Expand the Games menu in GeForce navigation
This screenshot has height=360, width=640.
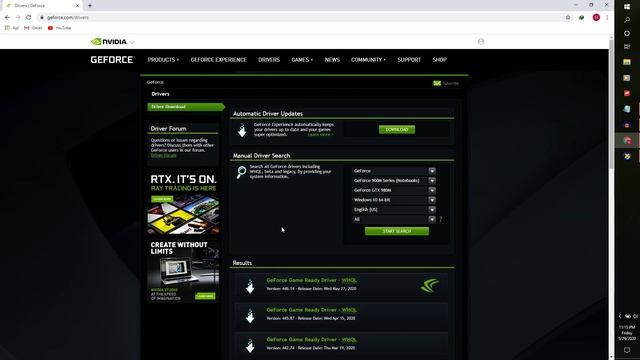[302, 60]
